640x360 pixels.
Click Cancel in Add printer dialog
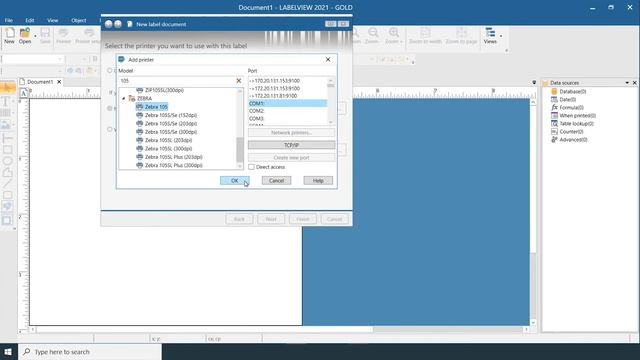tap(276, 180)
